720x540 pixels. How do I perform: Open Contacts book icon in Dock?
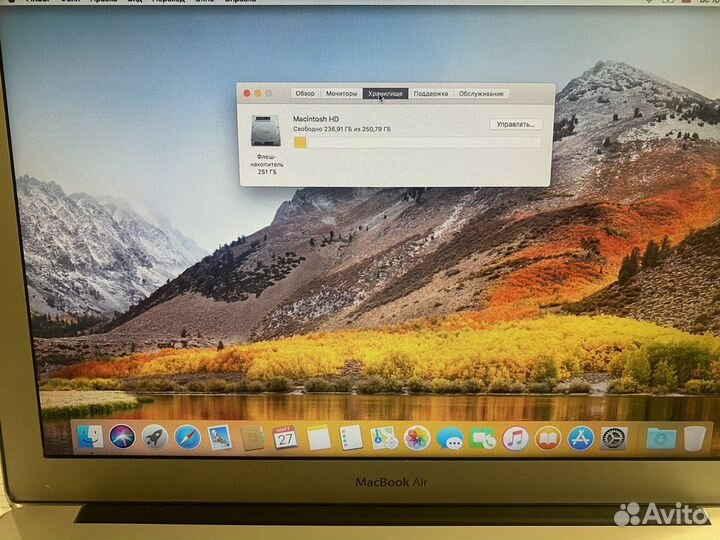point(252,438)
